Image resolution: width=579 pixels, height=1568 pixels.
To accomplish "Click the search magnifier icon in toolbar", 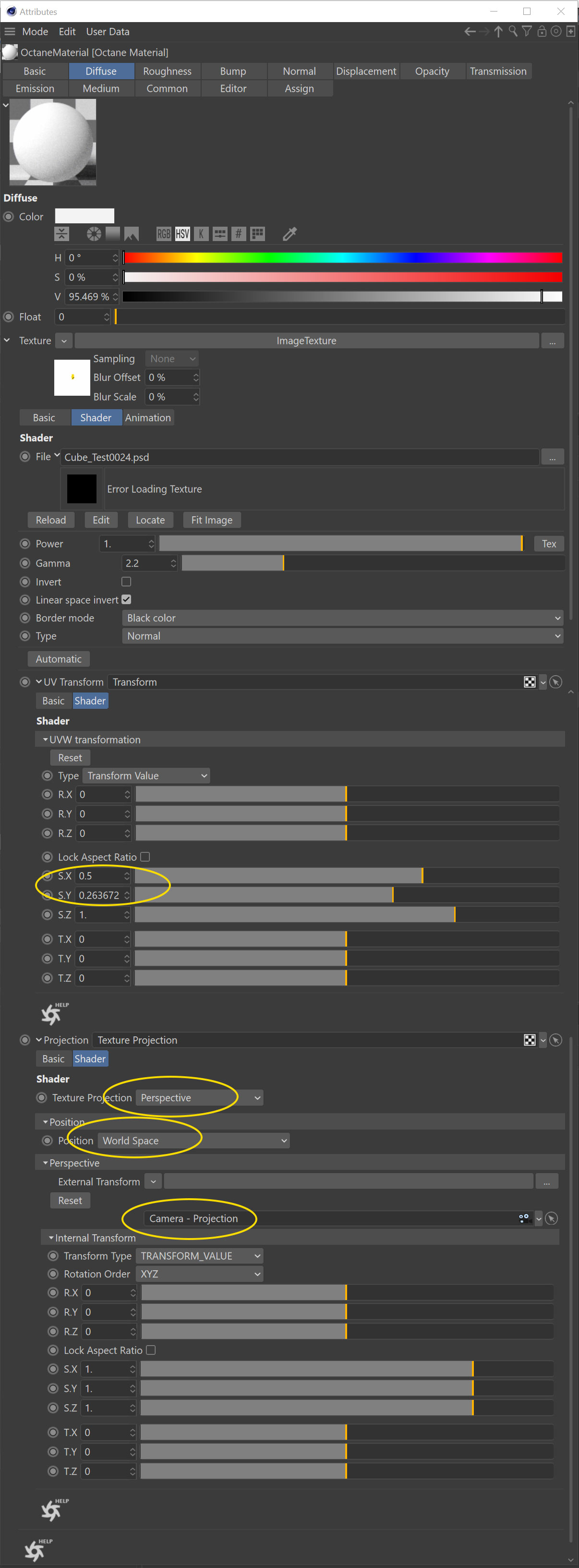I will [x=513, y=32].
